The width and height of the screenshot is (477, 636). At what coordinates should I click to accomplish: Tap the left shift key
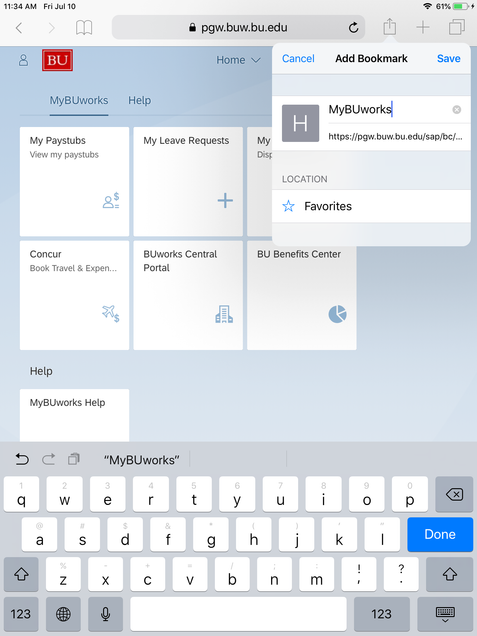(x=21, y=574)
